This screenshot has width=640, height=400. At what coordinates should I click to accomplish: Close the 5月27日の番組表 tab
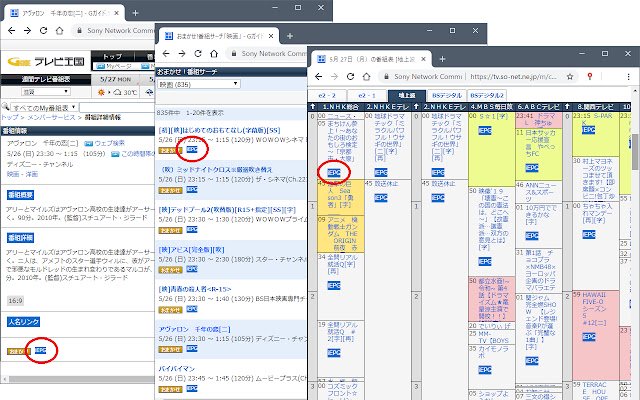pos(423,59)
